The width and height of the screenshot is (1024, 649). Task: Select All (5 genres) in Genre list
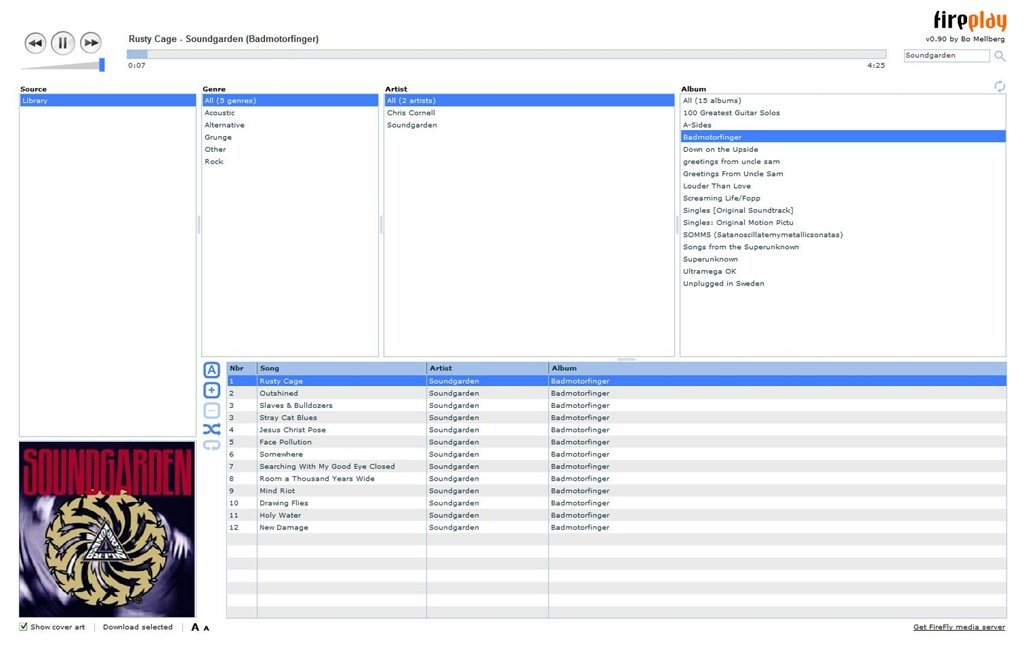290,101
